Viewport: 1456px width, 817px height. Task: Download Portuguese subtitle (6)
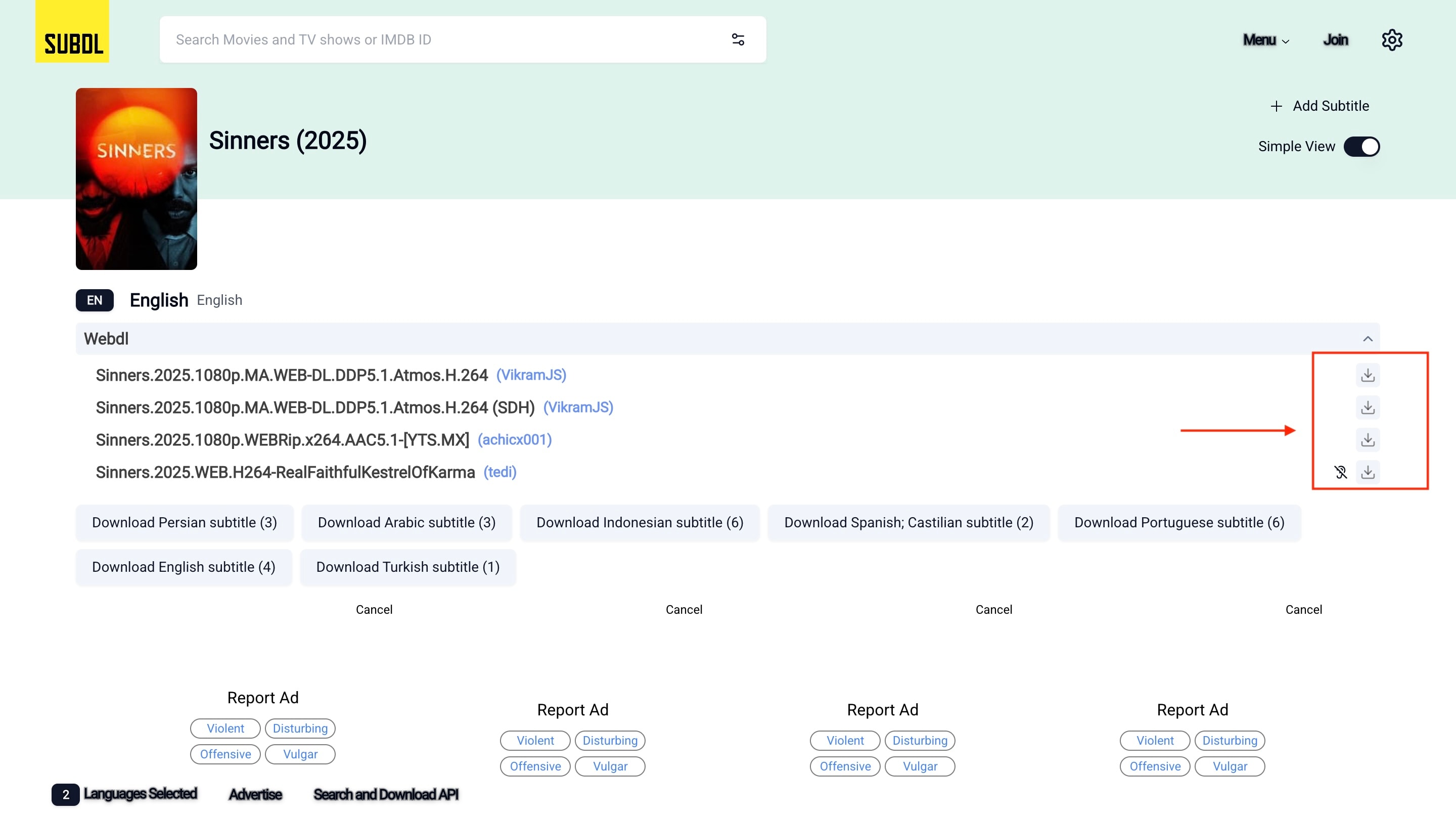click(x=1179, y=522)
